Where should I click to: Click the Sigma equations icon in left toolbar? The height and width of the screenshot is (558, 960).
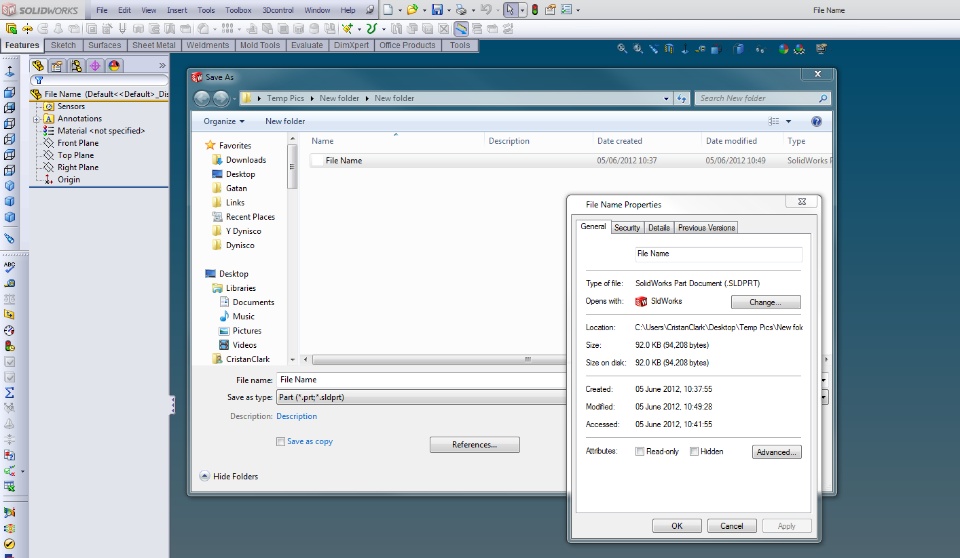(9, 393)
